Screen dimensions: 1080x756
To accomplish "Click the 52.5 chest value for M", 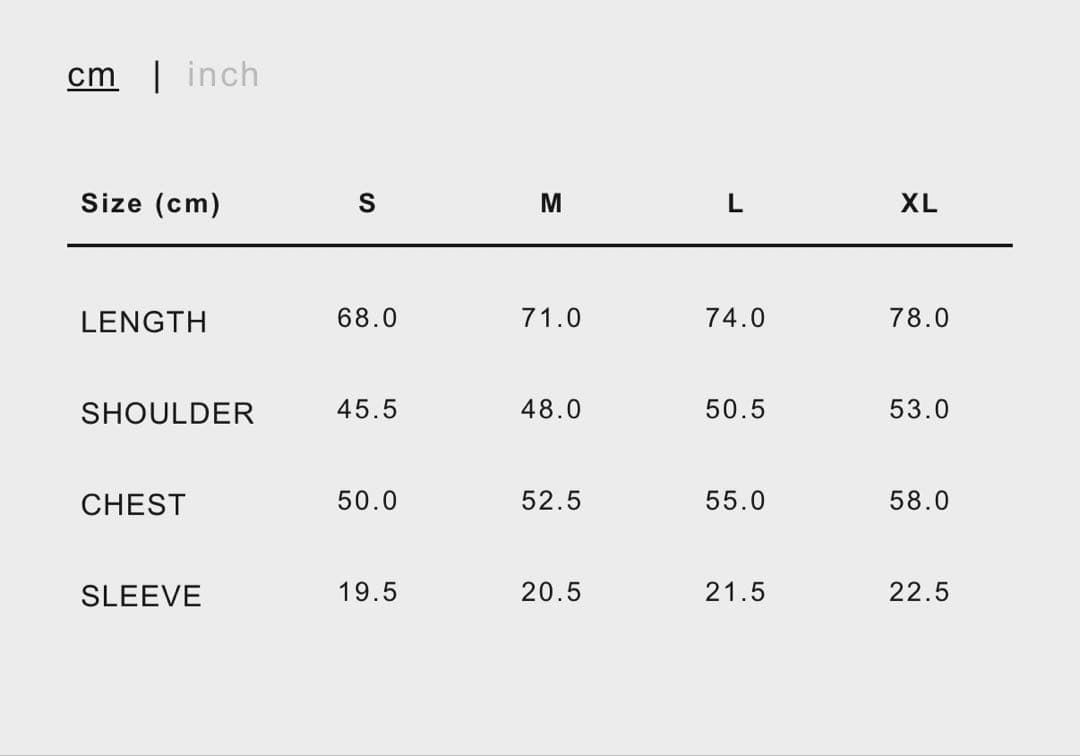I will [551, 501].
